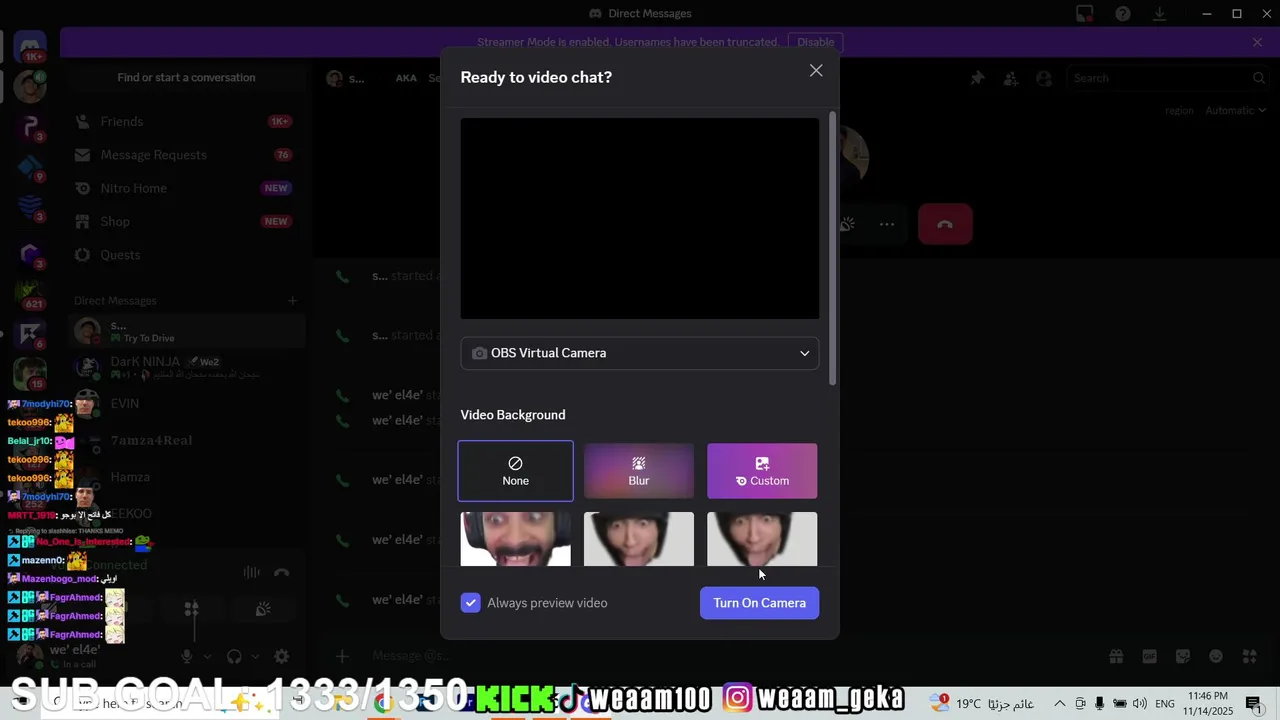Disable Streamer Mode from the banner
Viewport: 1280px width, 720px height.
click(816, 42)
